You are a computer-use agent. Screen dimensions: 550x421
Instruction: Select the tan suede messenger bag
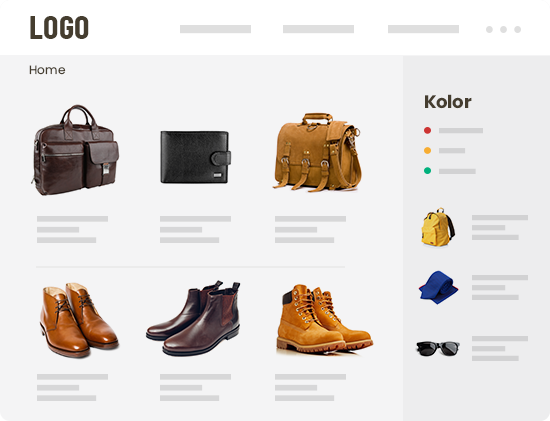[317, 152]
